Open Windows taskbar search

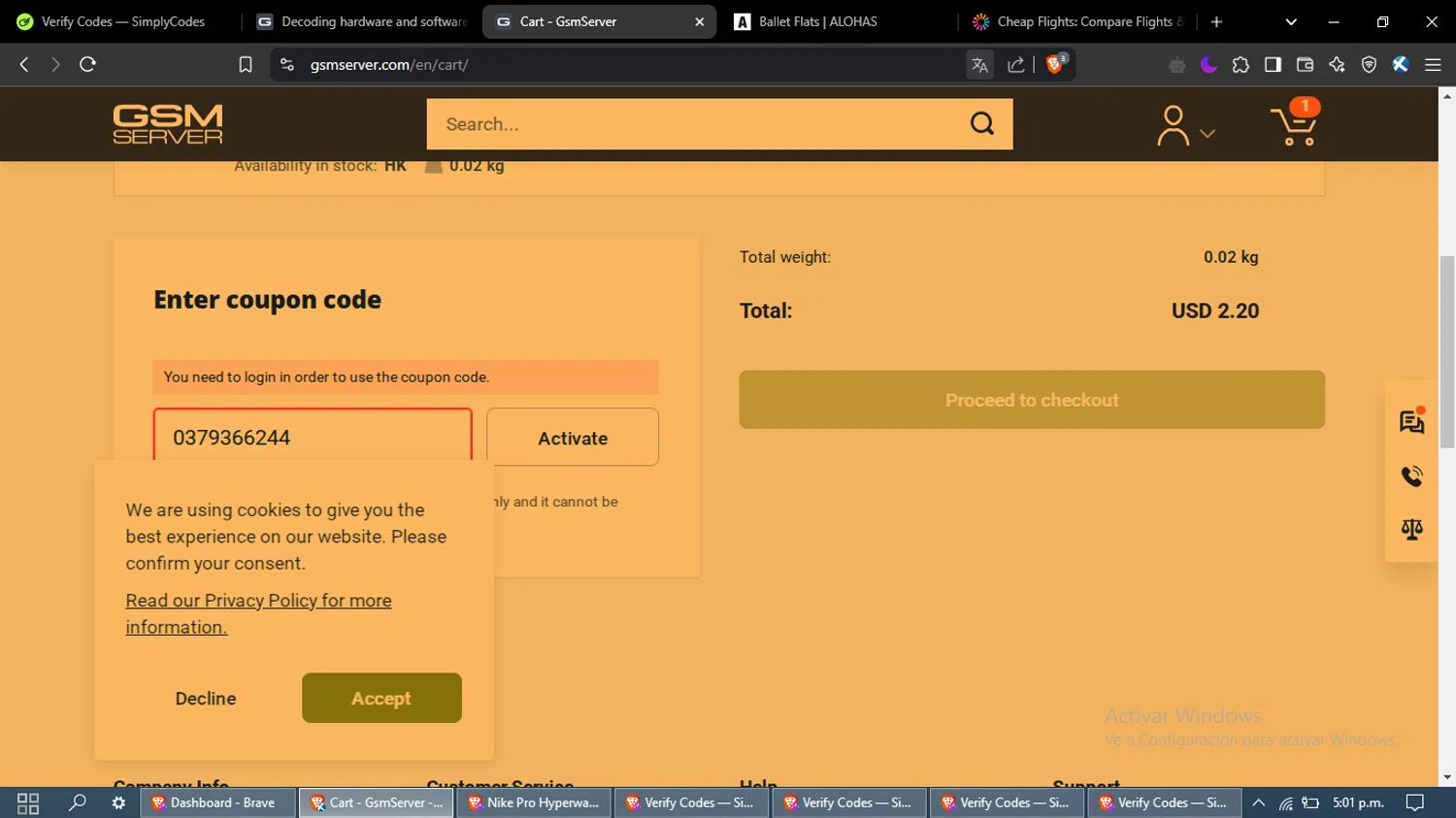click(x=77, y=802)
